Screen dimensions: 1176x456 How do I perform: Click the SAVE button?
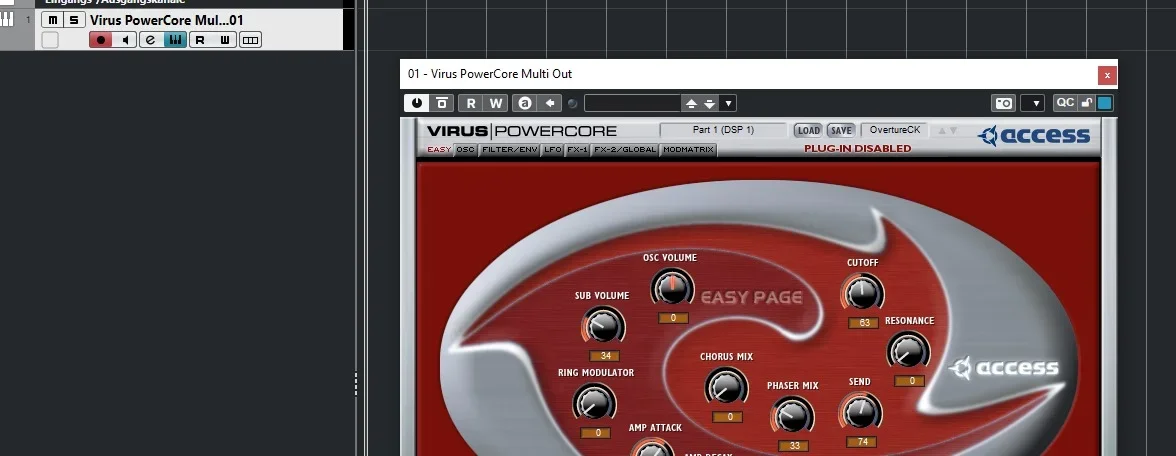point(841,130)
